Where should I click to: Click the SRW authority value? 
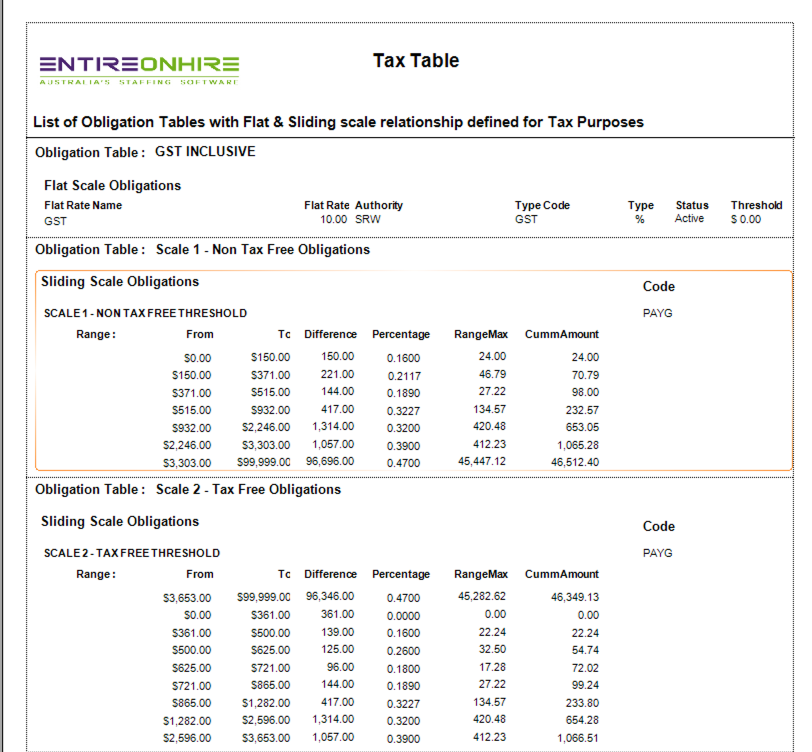pyautogui.click(x=367, y=219)
